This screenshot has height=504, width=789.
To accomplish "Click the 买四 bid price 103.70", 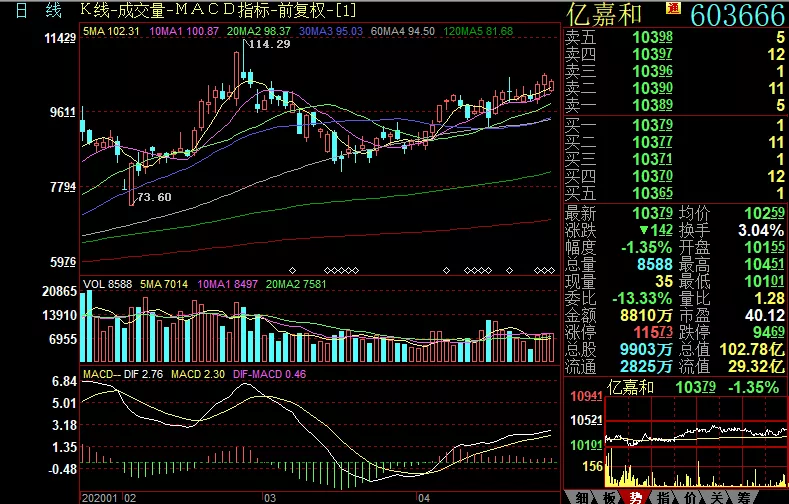I will click(x=652, y=177).
